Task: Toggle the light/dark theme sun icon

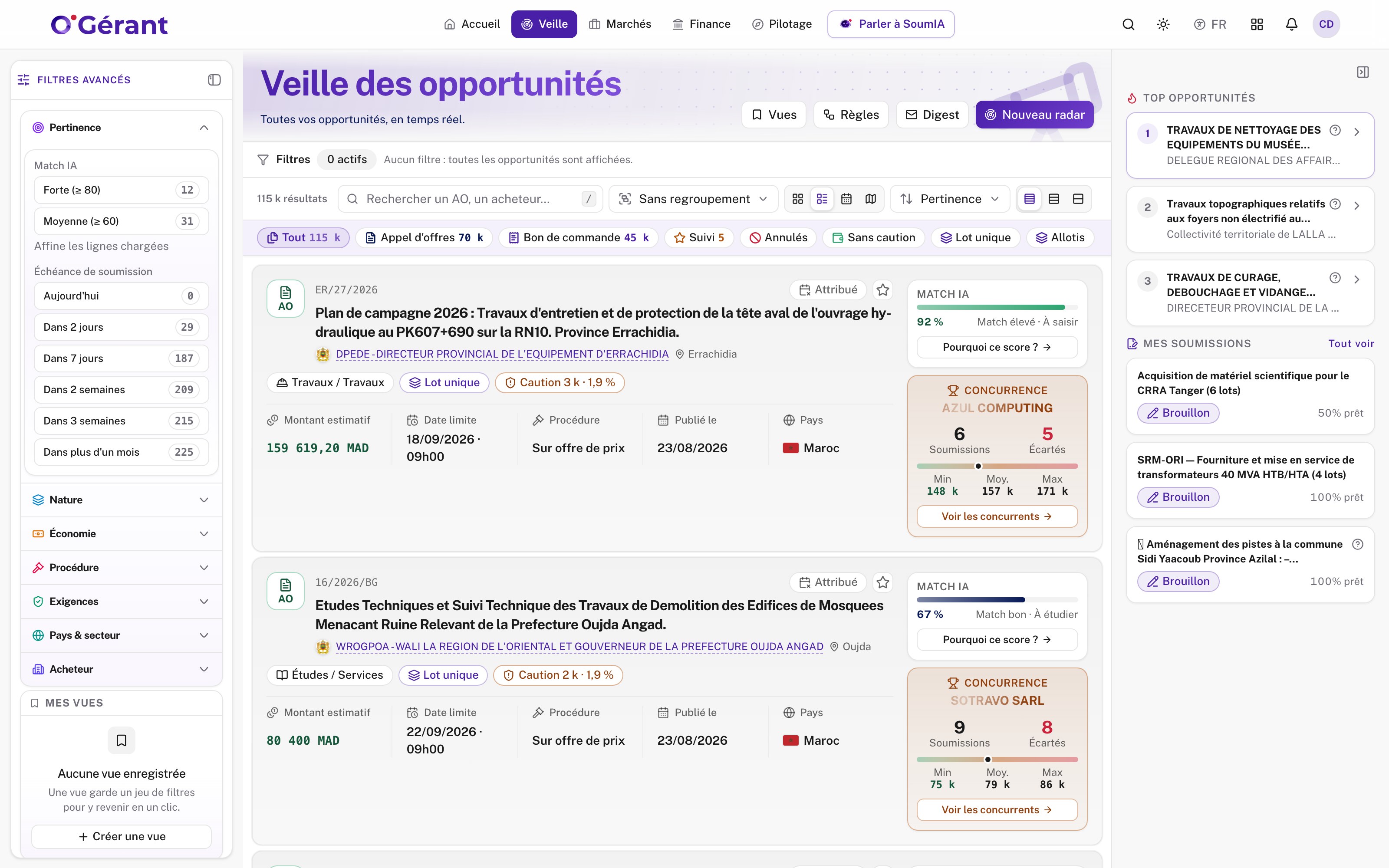Action: tap(1163, 24)
